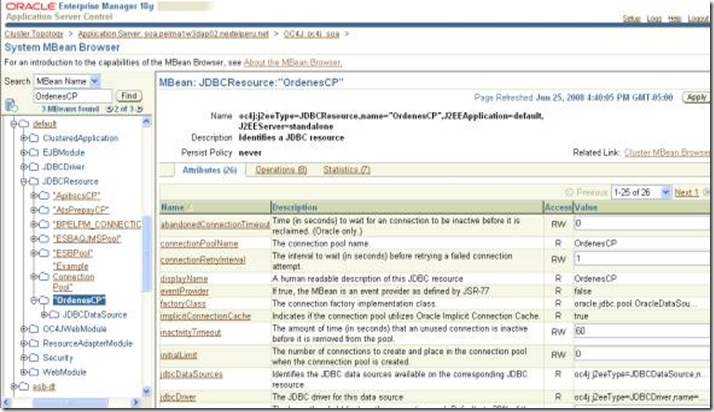Click the Find button
The height and width of the screenshot is (412, 714).
point(129,96)
